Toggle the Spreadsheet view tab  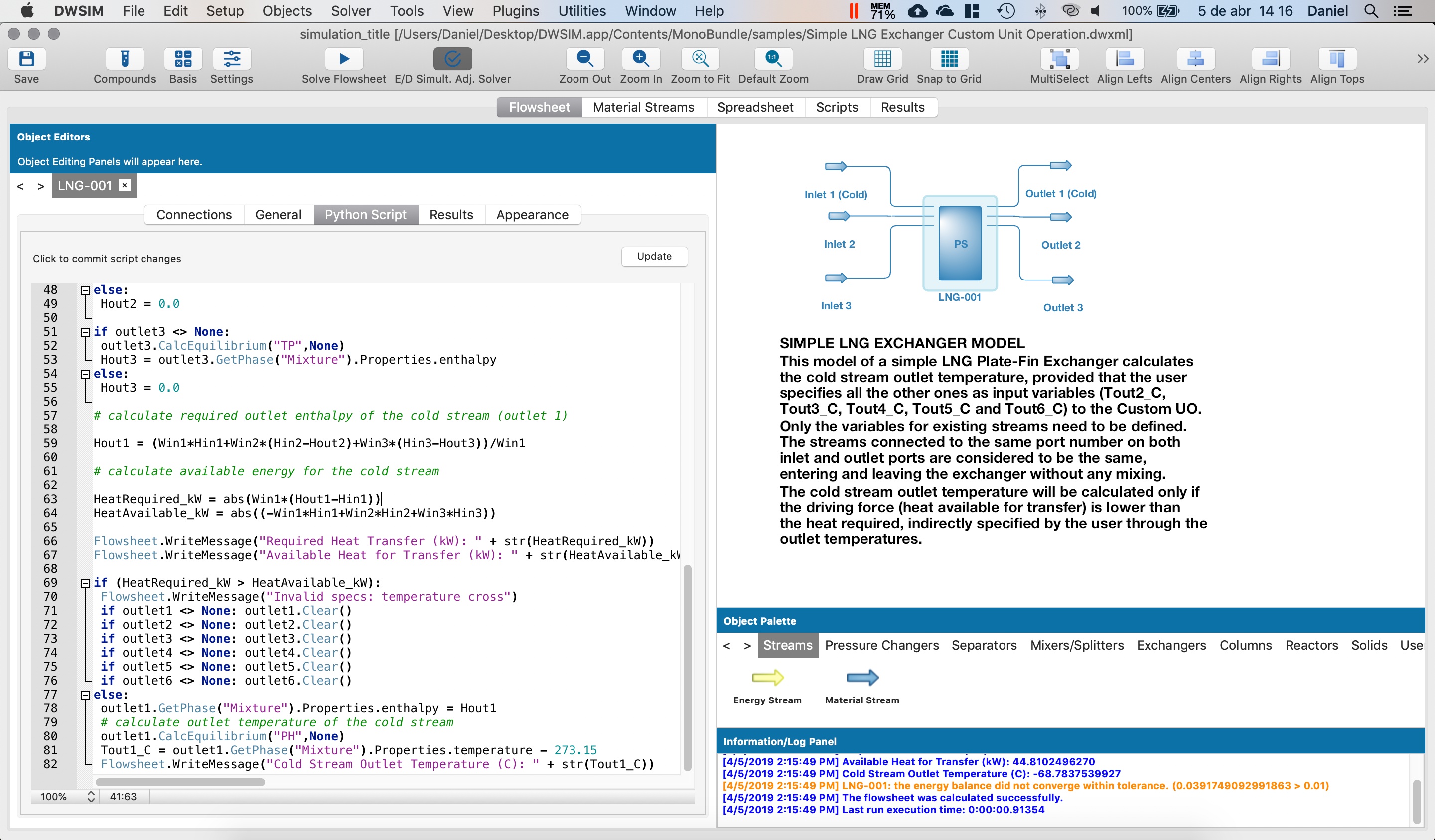coord(756,107)
